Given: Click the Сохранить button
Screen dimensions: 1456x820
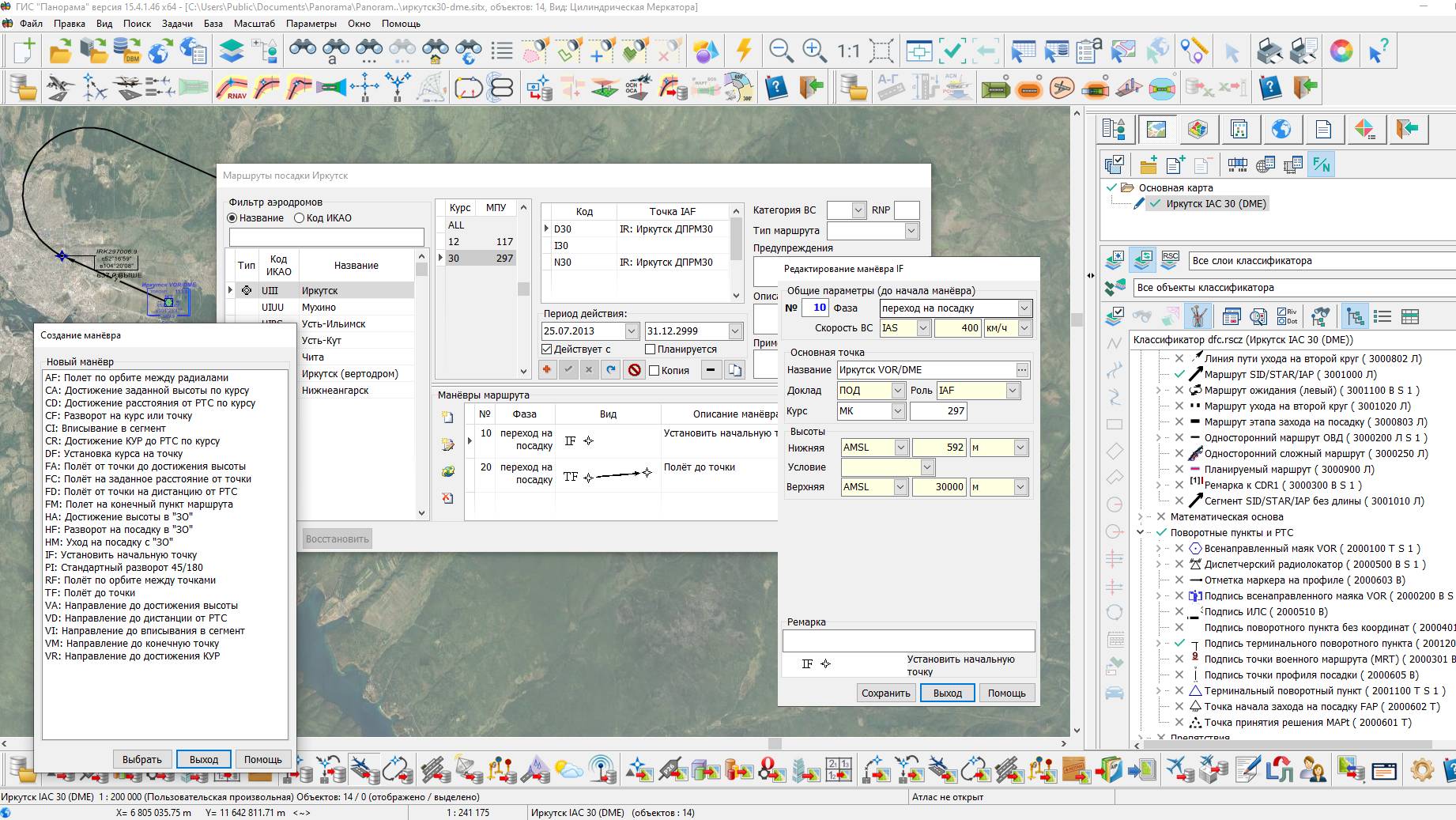Looking at the screenshot, I should coord(885,693).
